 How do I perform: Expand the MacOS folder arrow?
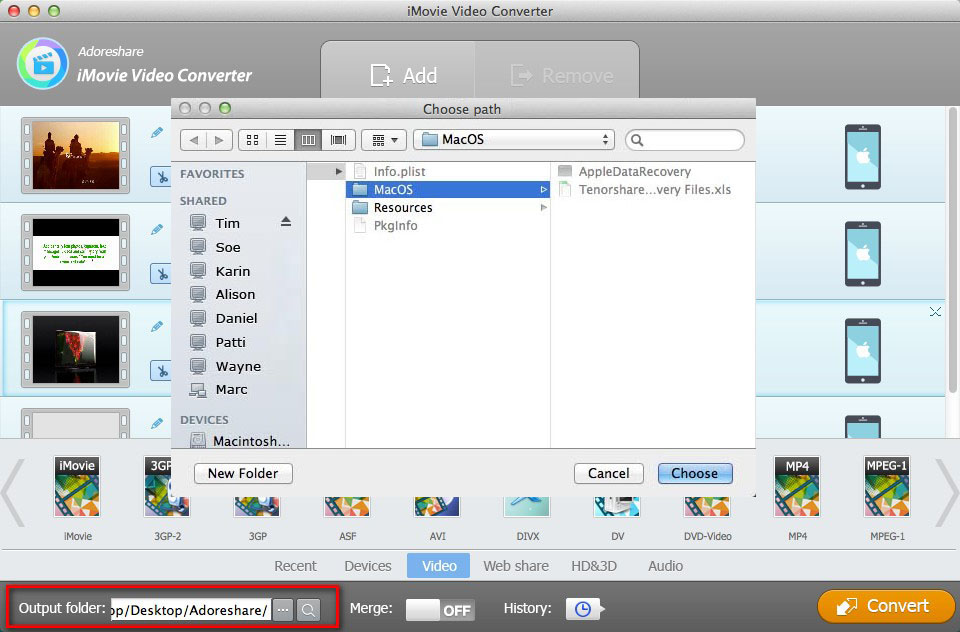pos(543,190)
